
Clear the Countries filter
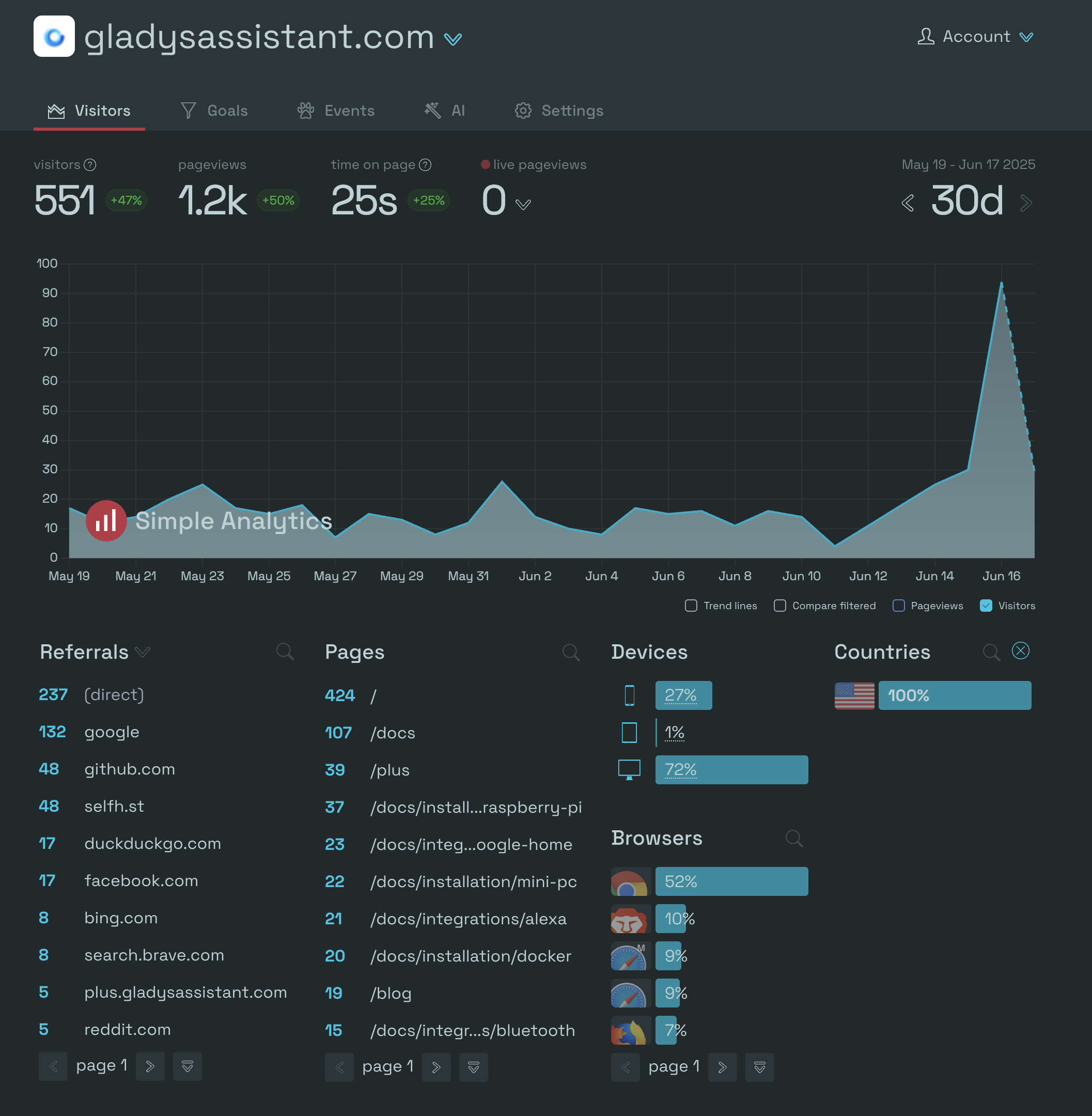point(1021,650)
